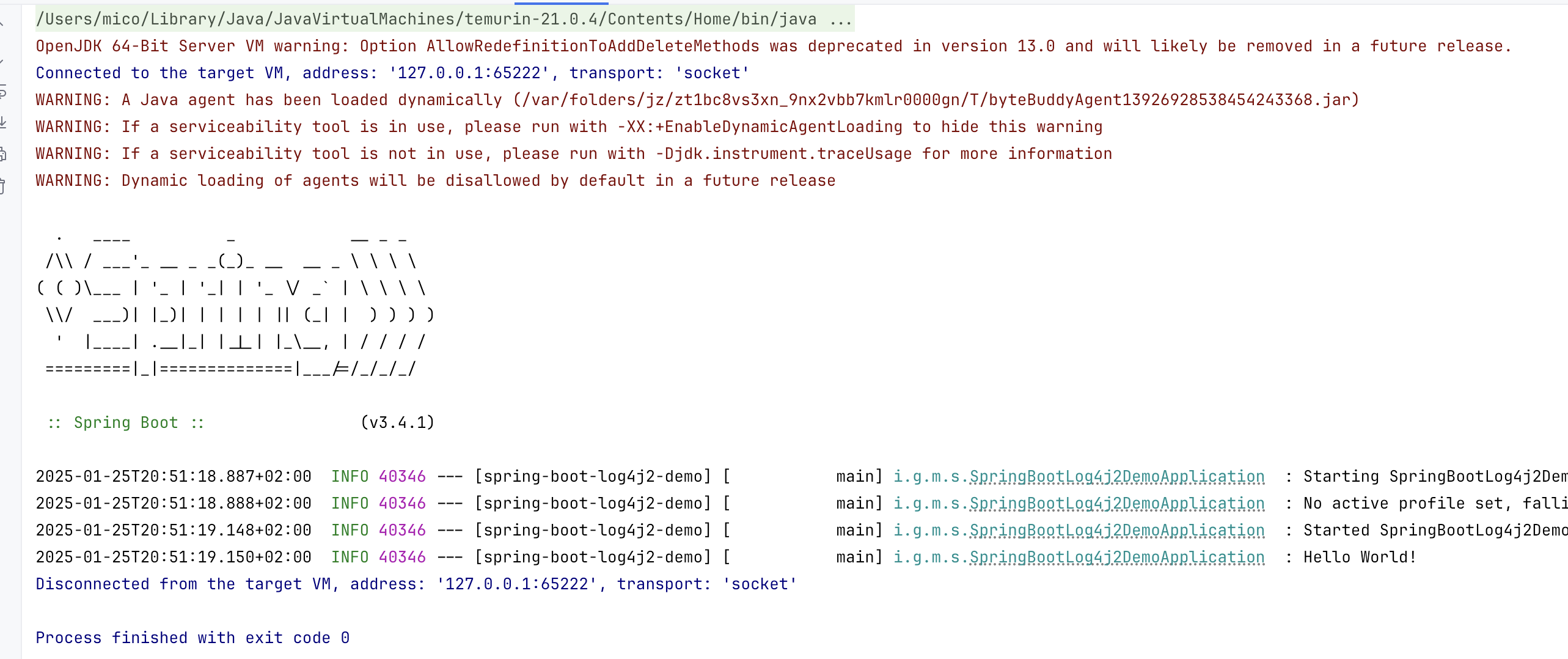Open class link on the 'Starting' log line
The height and width of the screenshot is (659, 1568).
pos(1116,477)
